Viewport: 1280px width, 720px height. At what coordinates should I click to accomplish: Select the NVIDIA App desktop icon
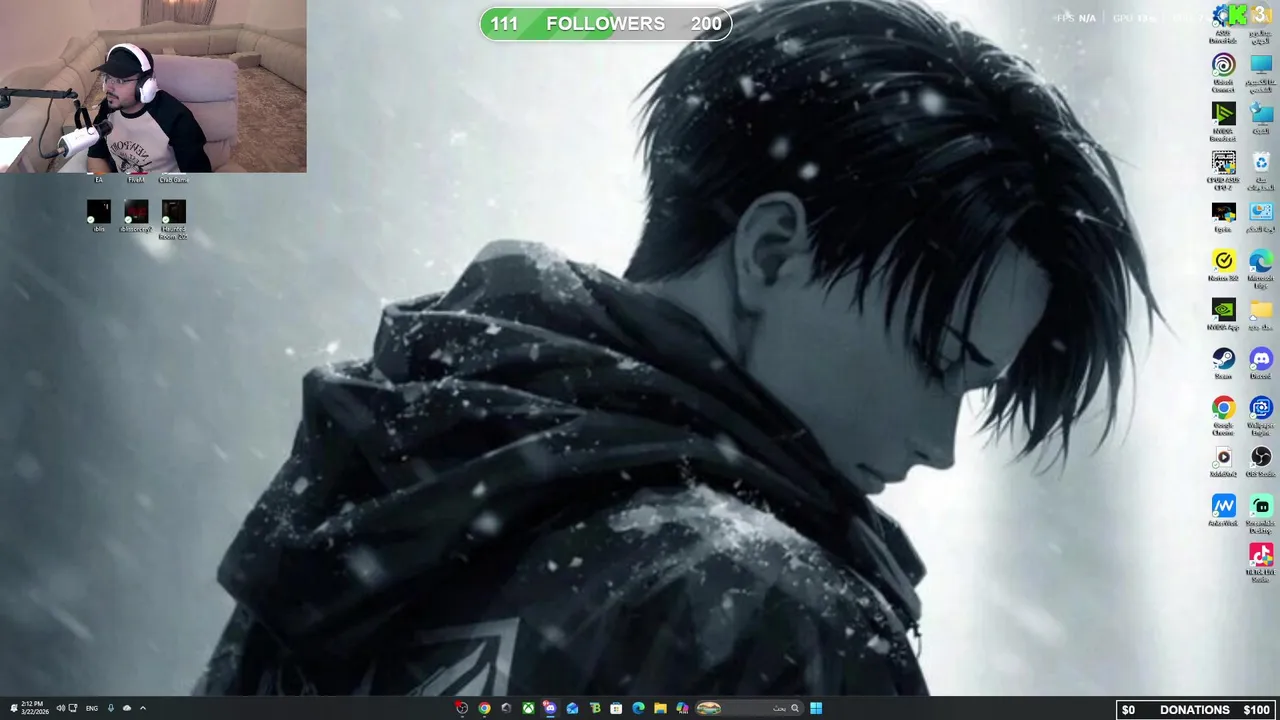(x=1223, y=314)
